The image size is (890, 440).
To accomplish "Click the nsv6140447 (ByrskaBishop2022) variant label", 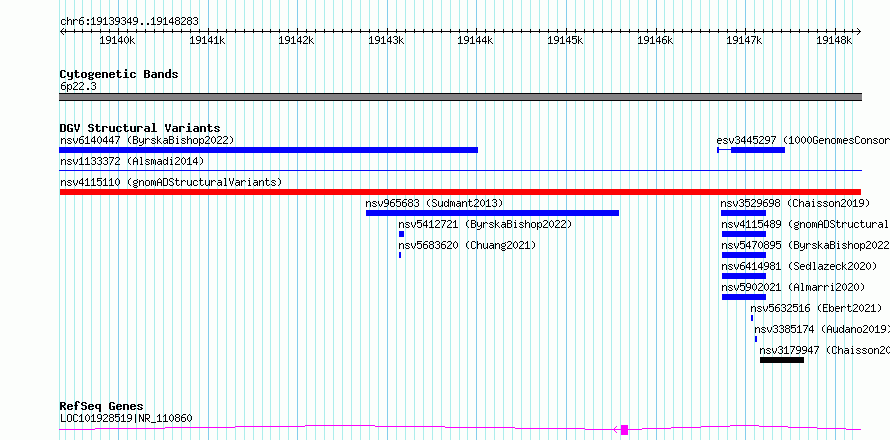I will coord(147,140).
